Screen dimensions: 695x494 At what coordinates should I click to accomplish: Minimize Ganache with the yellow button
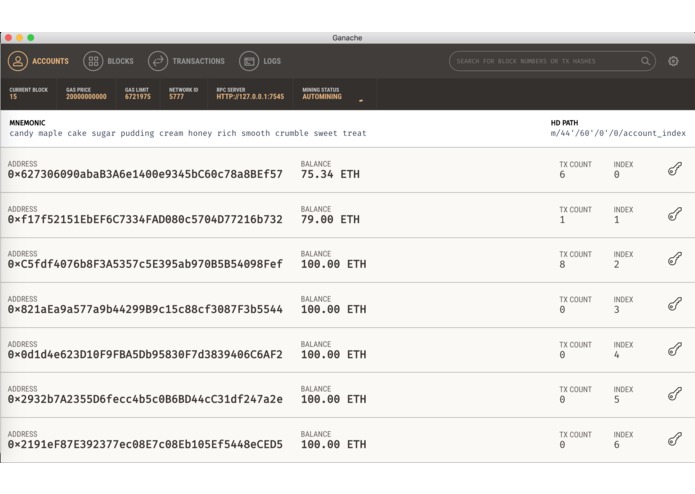tap(20, 38)
